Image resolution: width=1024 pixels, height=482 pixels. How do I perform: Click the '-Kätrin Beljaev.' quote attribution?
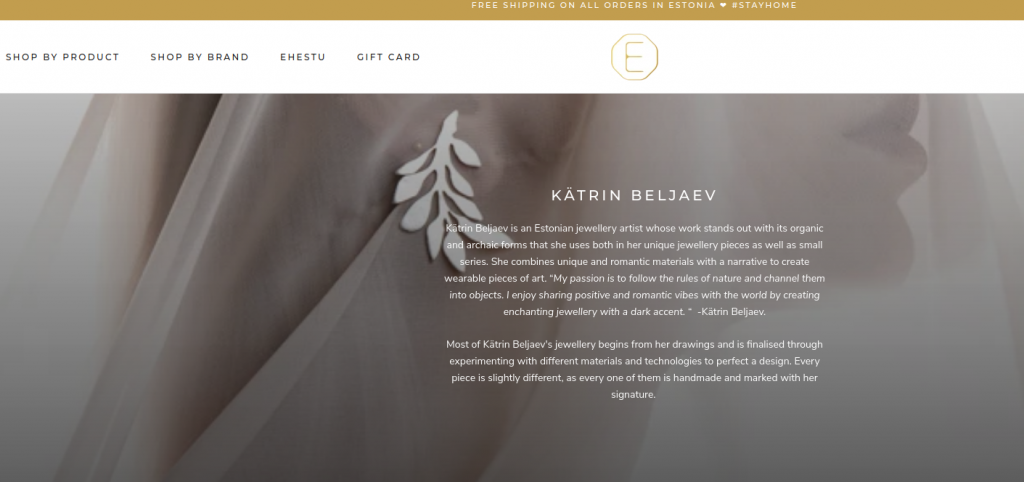click(731, 312)
